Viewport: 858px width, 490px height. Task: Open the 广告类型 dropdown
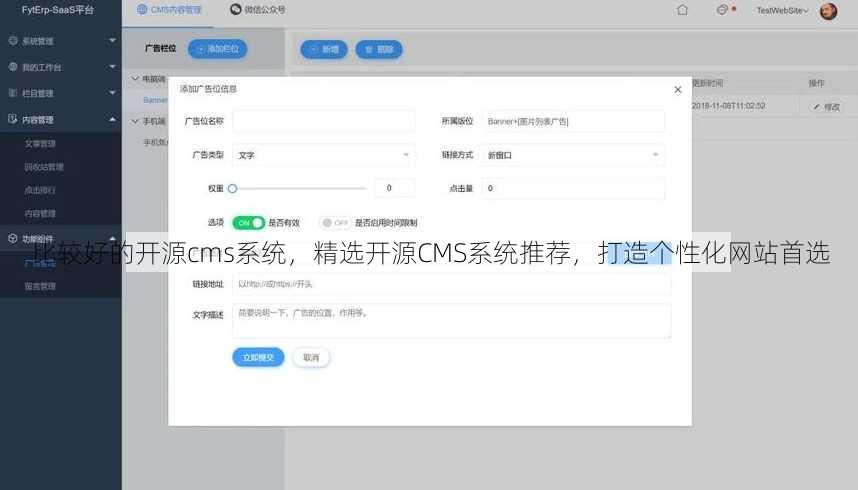click(323, 155)
